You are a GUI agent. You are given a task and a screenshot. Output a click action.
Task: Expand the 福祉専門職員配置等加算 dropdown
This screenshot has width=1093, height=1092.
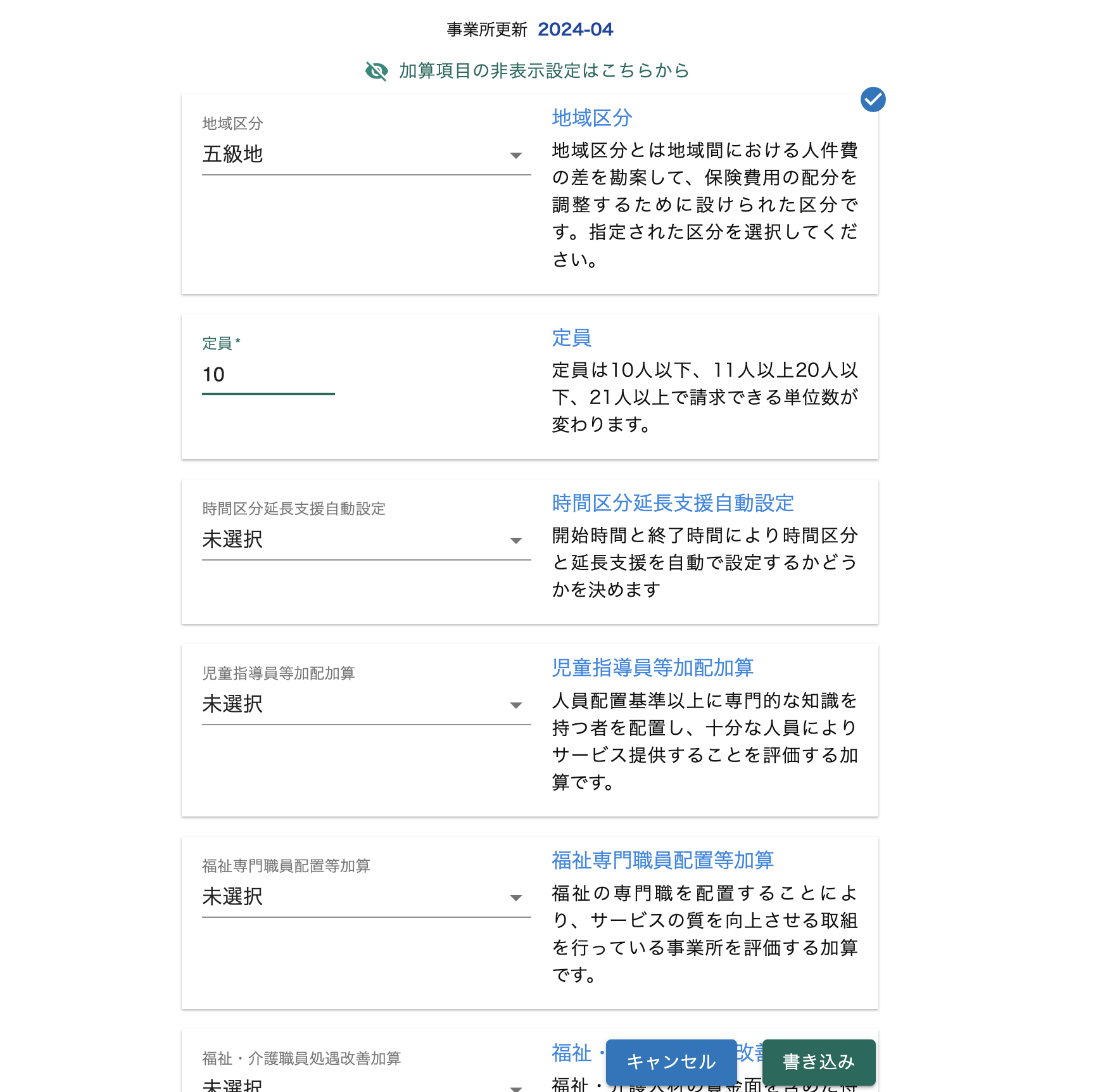click(x=355, y=897)
